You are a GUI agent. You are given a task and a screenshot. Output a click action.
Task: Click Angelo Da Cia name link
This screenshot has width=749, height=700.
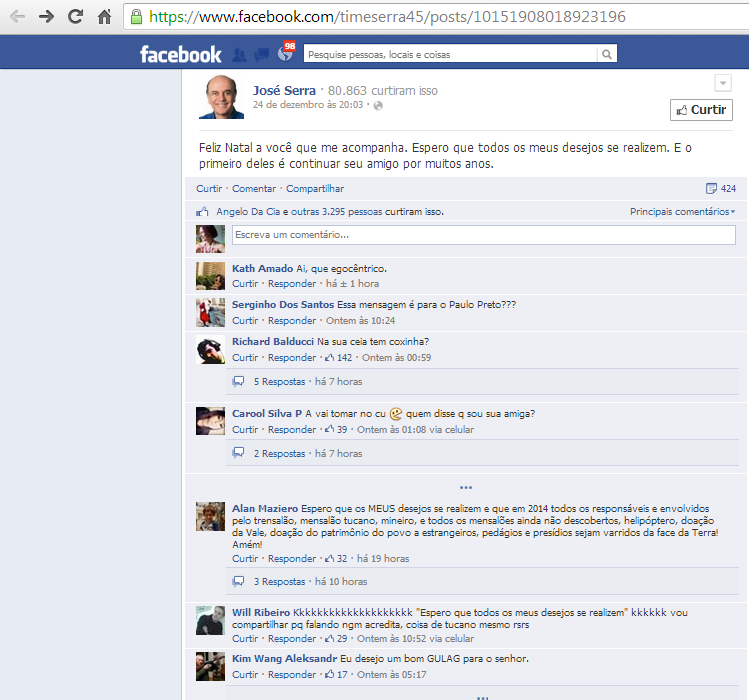click(x=248, y=212)
